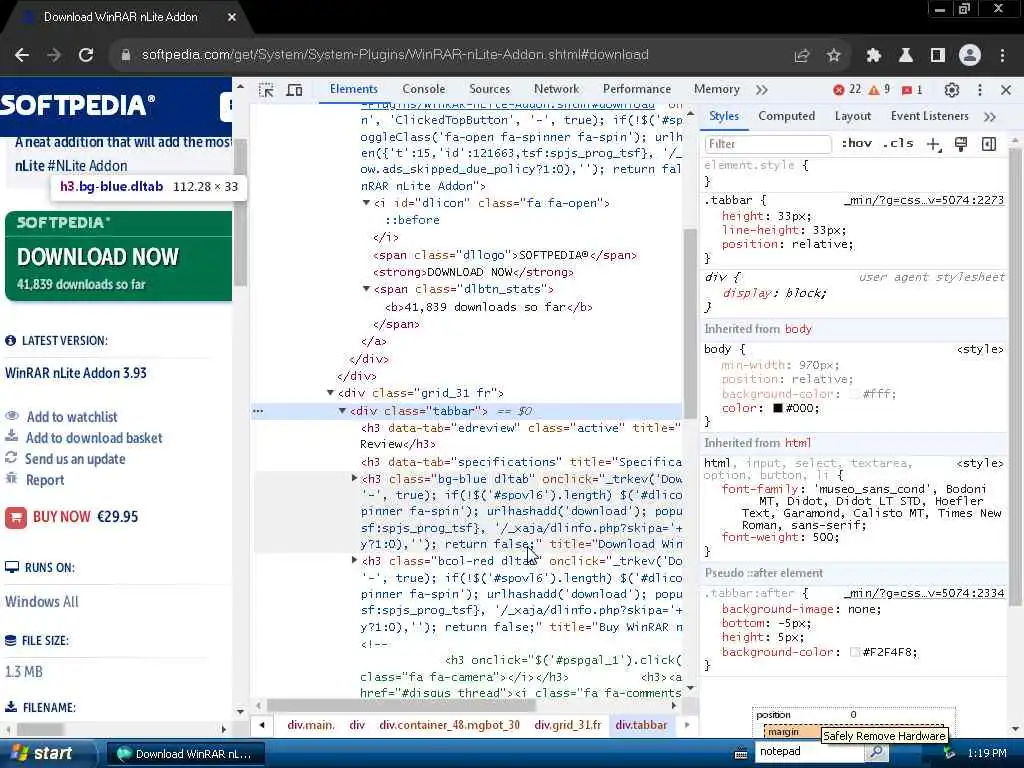This screenshot has width=1024, height=768.
Task: Select the div.container_48.mgbot_30 breadcrumb
Action: (x=449, y=725)
